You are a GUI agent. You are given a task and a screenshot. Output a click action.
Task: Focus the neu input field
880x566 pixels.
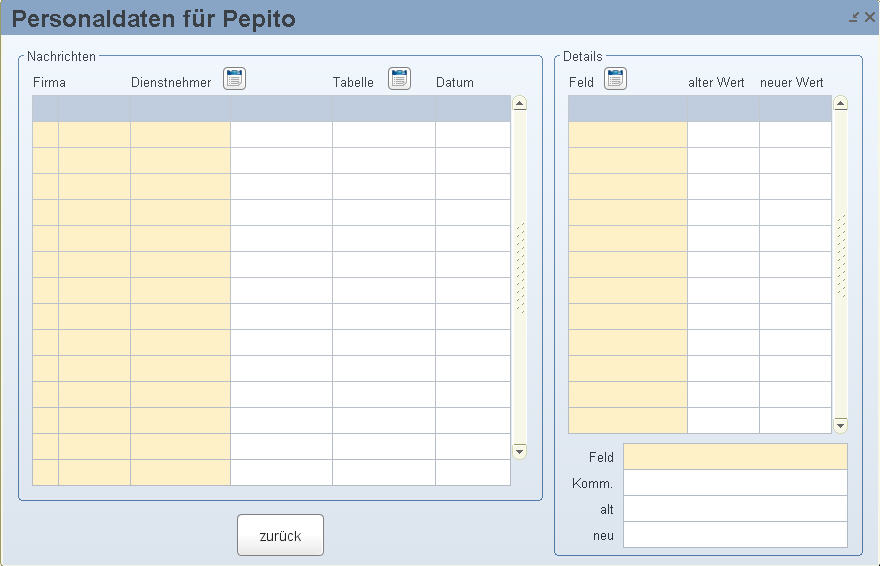(x=735, y=535)
